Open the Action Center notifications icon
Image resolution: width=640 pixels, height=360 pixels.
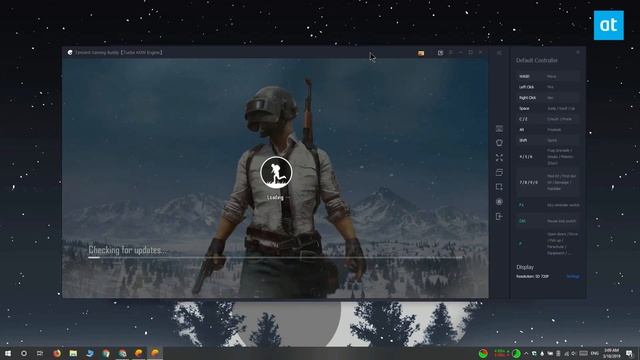click(629, 353)
